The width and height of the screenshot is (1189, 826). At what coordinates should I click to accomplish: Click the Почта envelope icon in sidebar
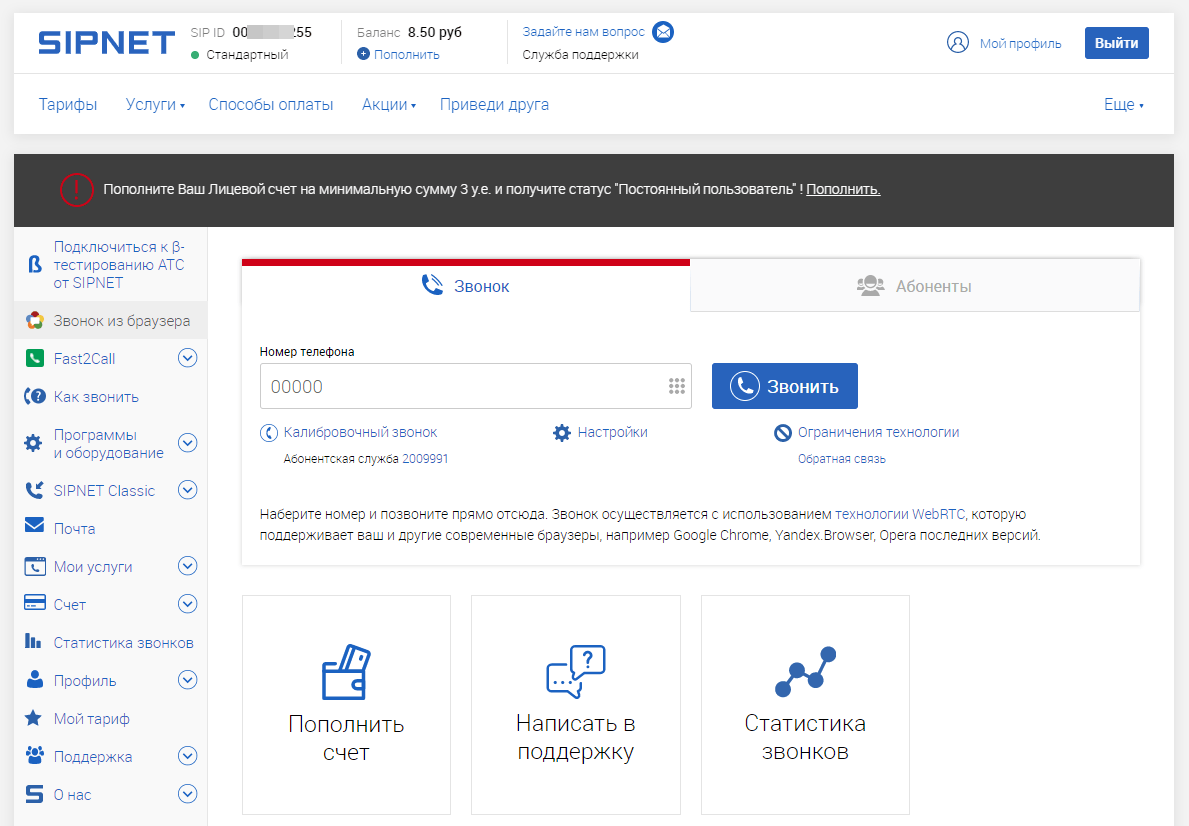click(34, 525)
